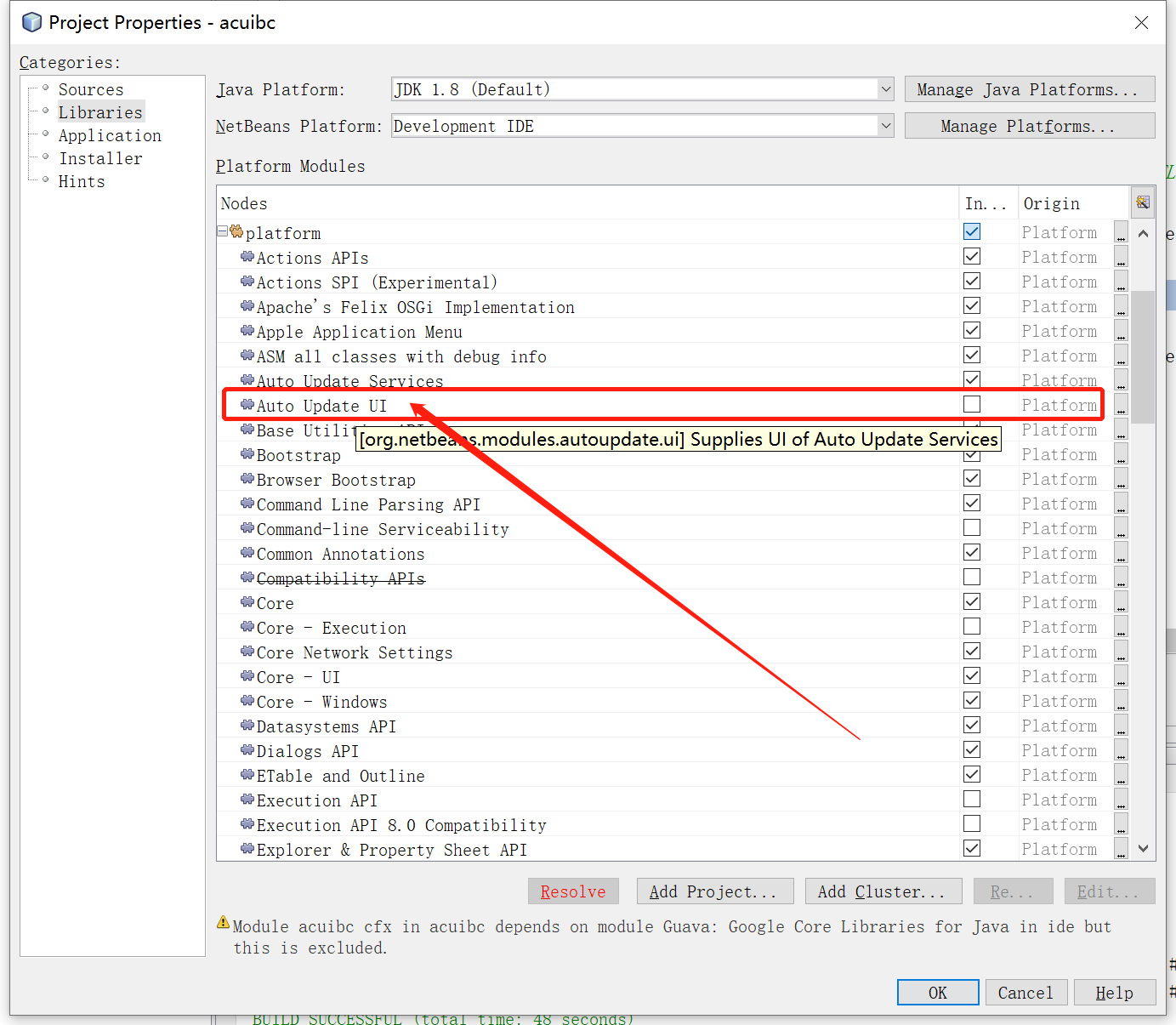Click the Resolve button
The width and height of the screenshot is (1176, 1025).
click(x=573, y=891)
